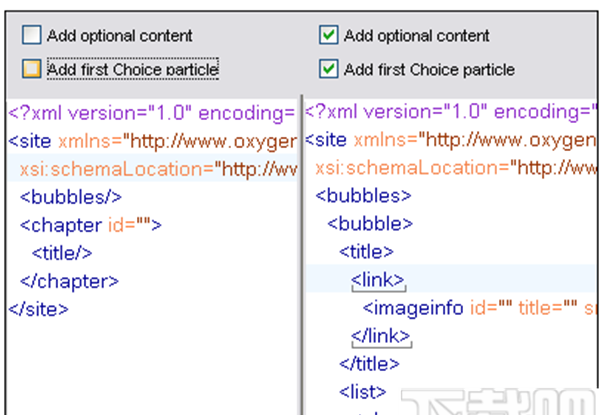Click the </site> closing tag
Screen dimensions: 600x415
point(38,309)
